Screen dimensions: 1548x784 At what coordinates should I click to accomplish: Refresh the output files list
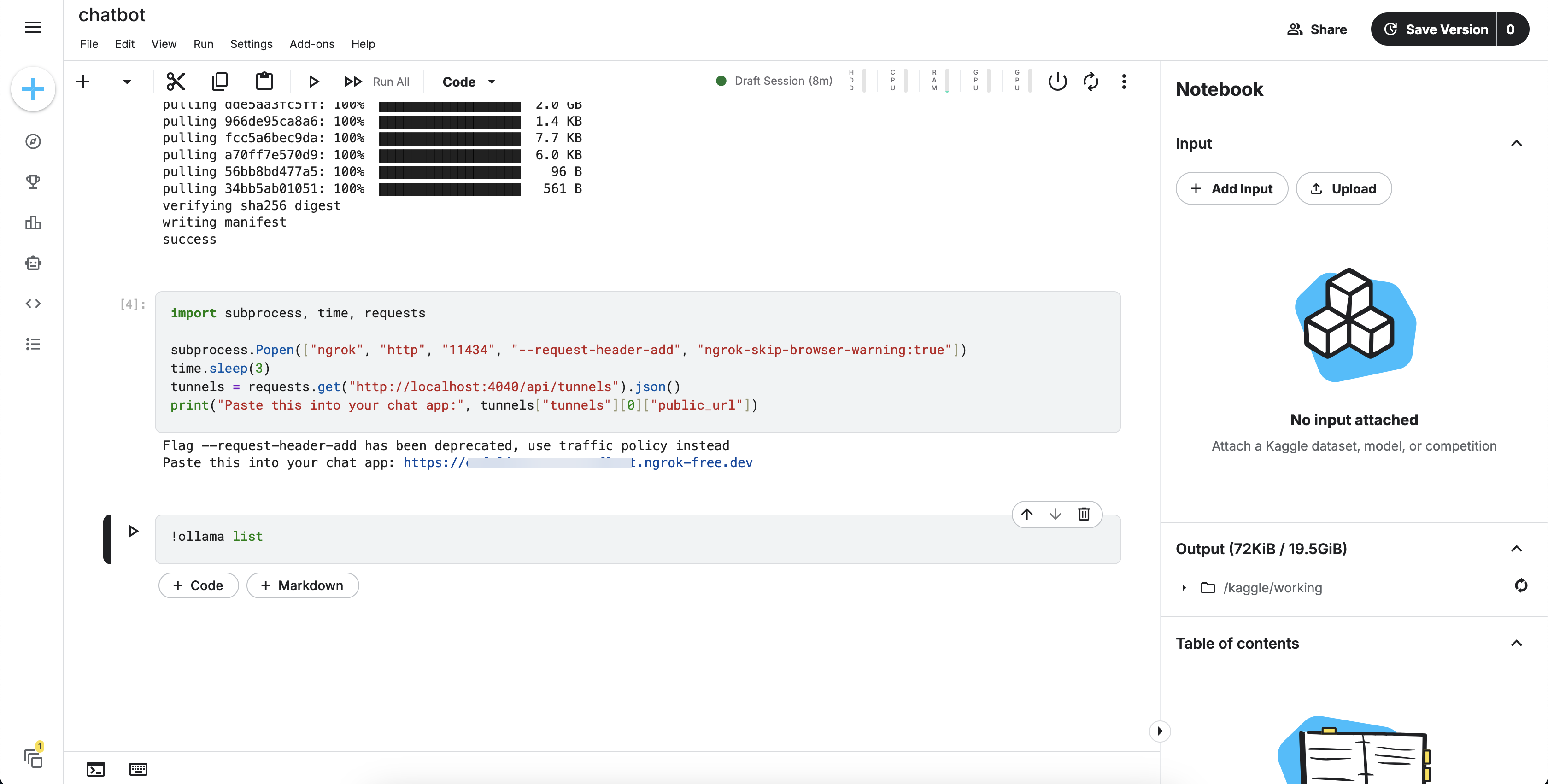[x=1521, y=586]
